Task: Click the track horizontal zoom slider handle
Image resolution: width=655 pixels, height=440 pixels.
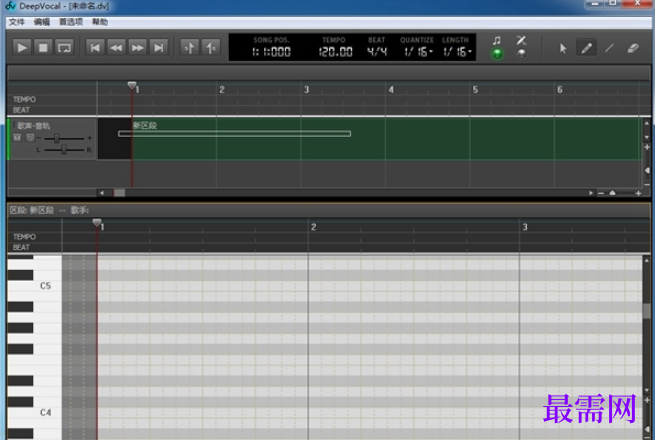Action: tap(612, 193)
